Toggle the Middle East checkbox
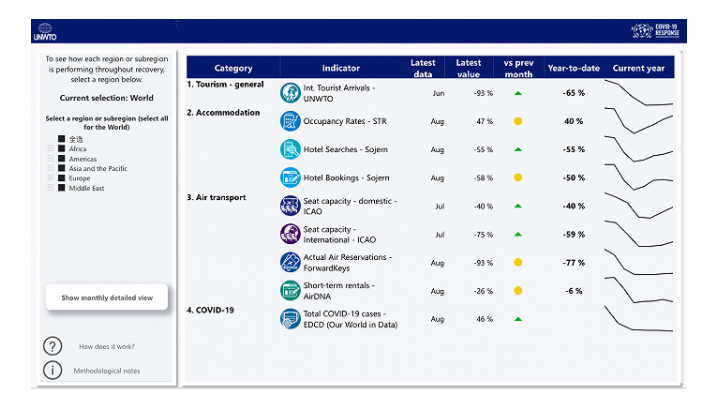The height and width of the screenshot is (402, 711). click(x=62, y=188)
